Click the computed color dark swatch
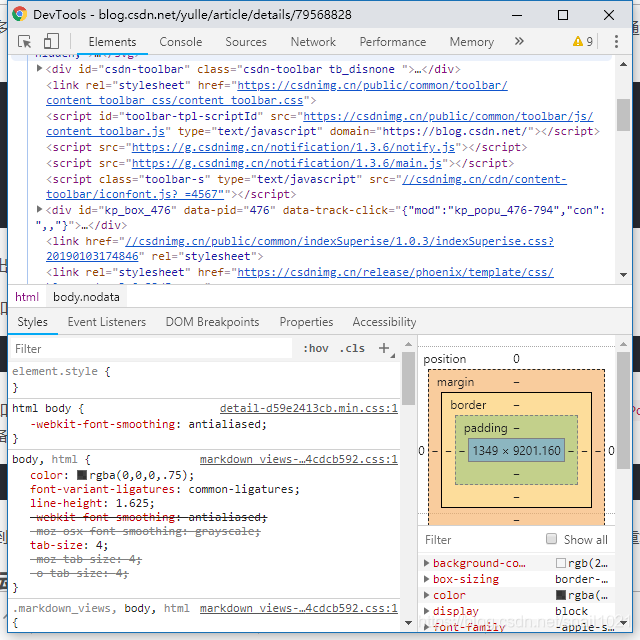Screen dimensions: 640x640 click(561, 595)
